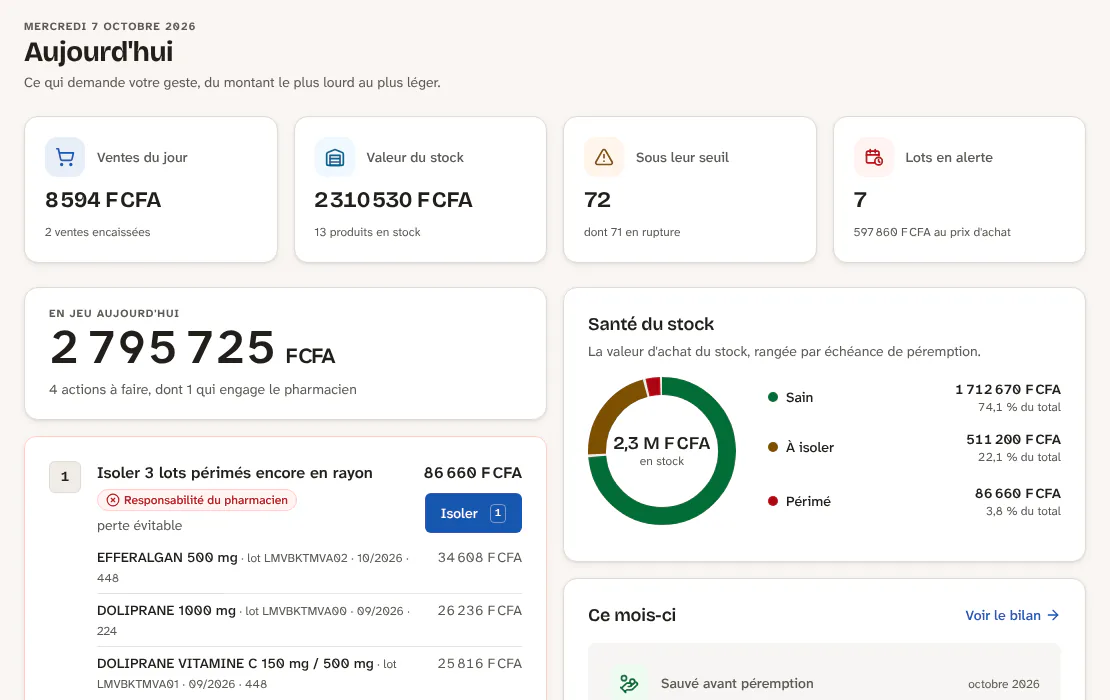Screen dimensions: 1110x700
Task: Click the octobre 2026 label
Action: coord(1004,684)
